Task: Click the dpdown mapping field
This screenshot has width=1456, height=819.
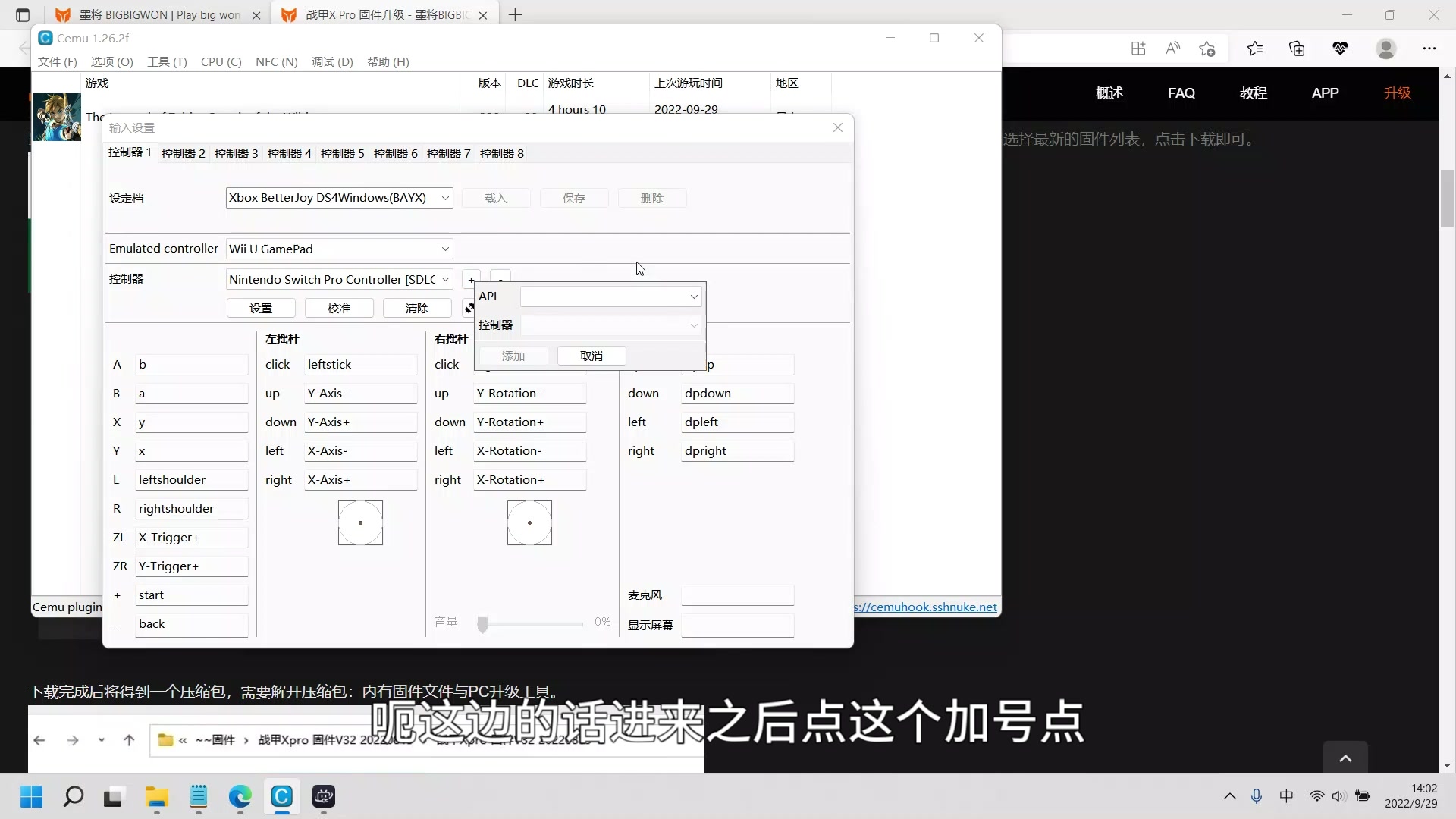Action: [x=738, y=394]
